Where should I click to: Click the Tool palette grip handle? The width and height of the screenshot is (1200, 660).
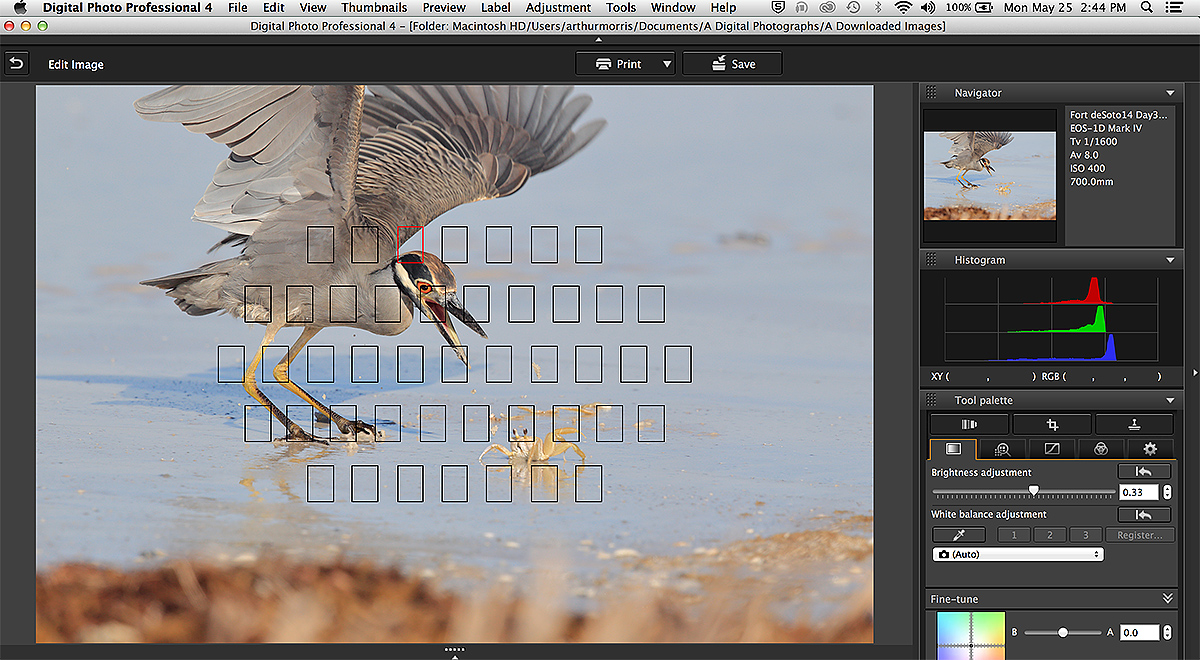pyautogui.click(x=931, y=401)
